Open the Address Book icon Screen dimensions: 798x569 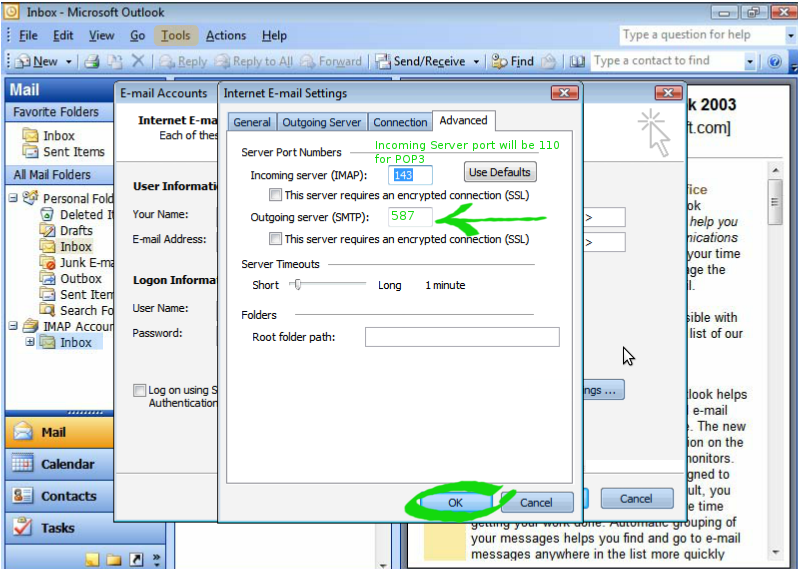tap(577, 62)
